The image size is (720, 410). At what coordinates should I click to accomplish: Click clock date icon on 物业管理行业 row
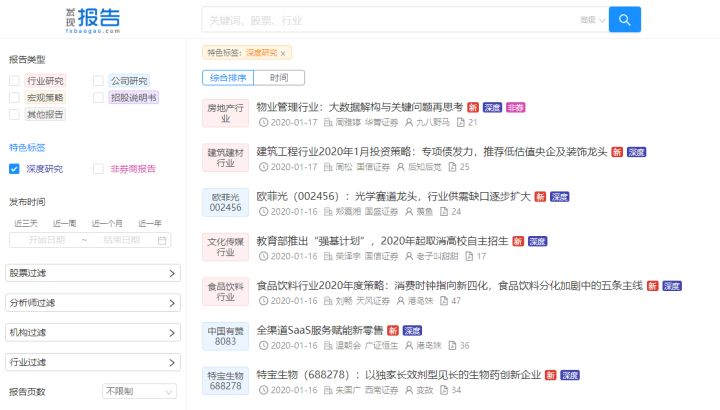tap(263, 123)
